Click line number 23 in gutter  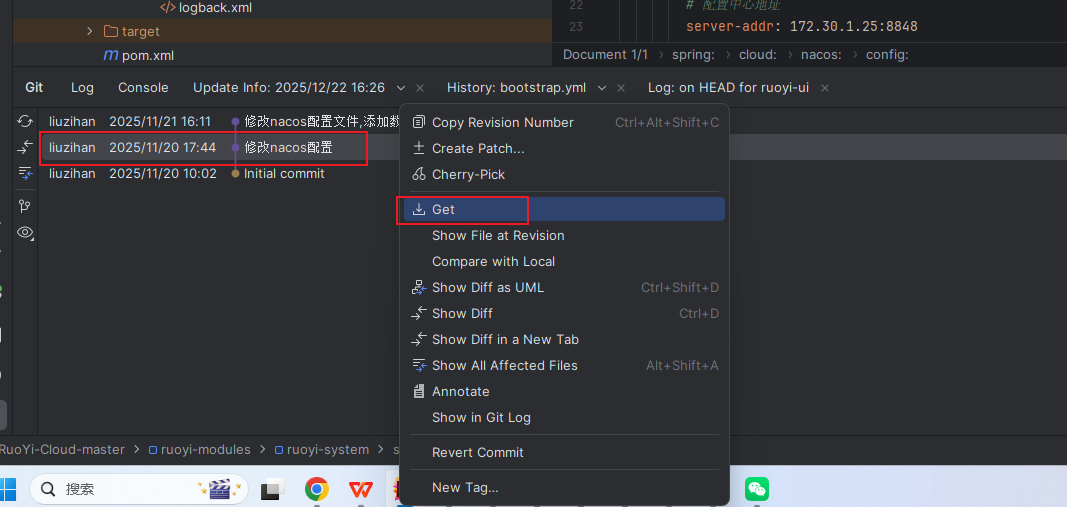576,27
